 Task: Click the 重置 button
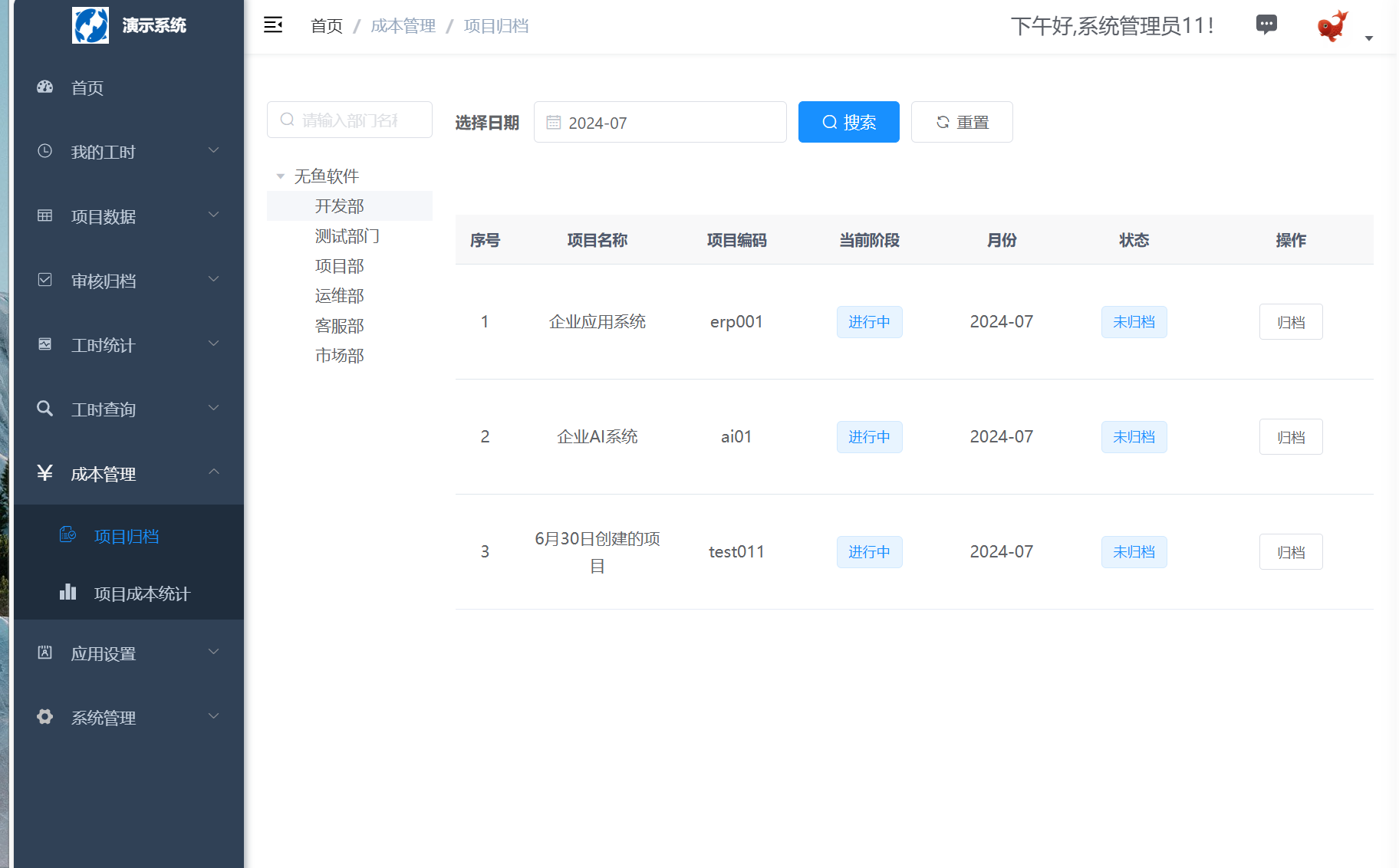[962, 122]
